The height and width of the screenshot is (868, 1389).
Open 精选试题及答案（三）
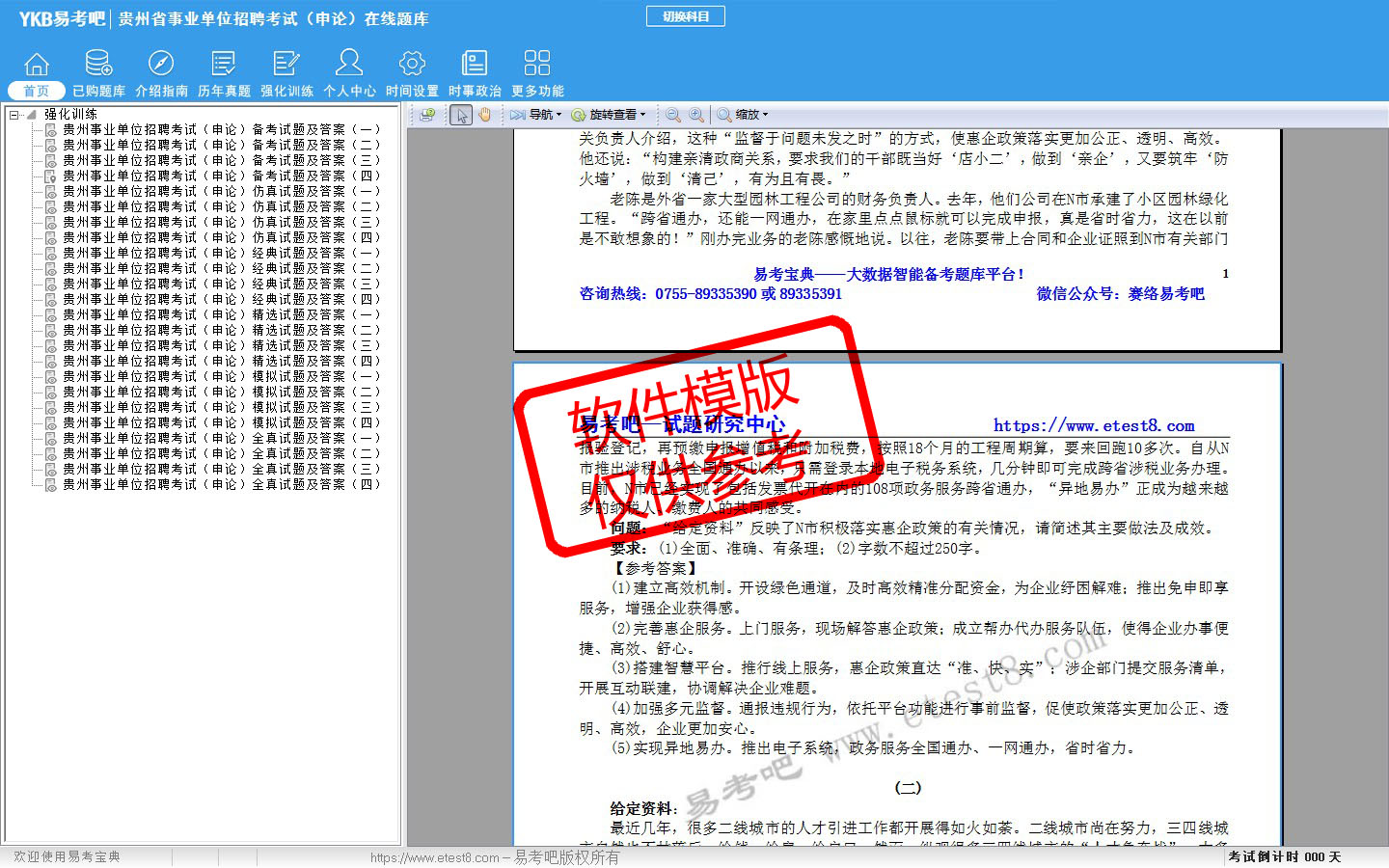tap(222, 345)
